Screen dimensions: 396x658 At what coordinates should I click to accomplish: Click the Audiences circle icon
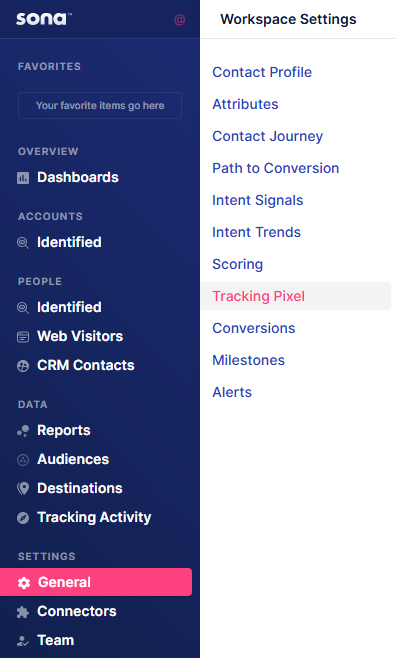tap(23, 460)
